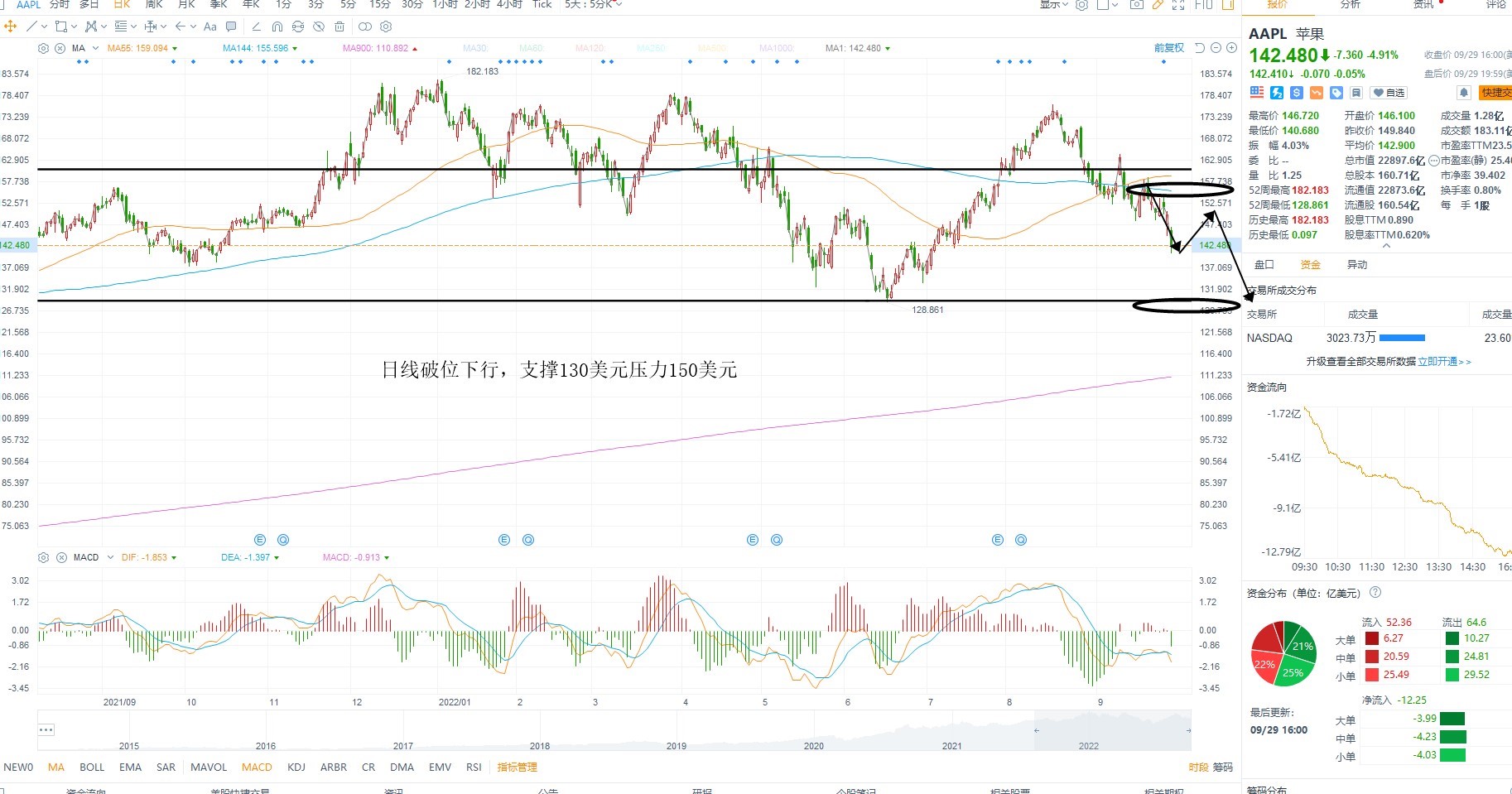Enter fullscreen chart mode

click(x=1178, y=4)
